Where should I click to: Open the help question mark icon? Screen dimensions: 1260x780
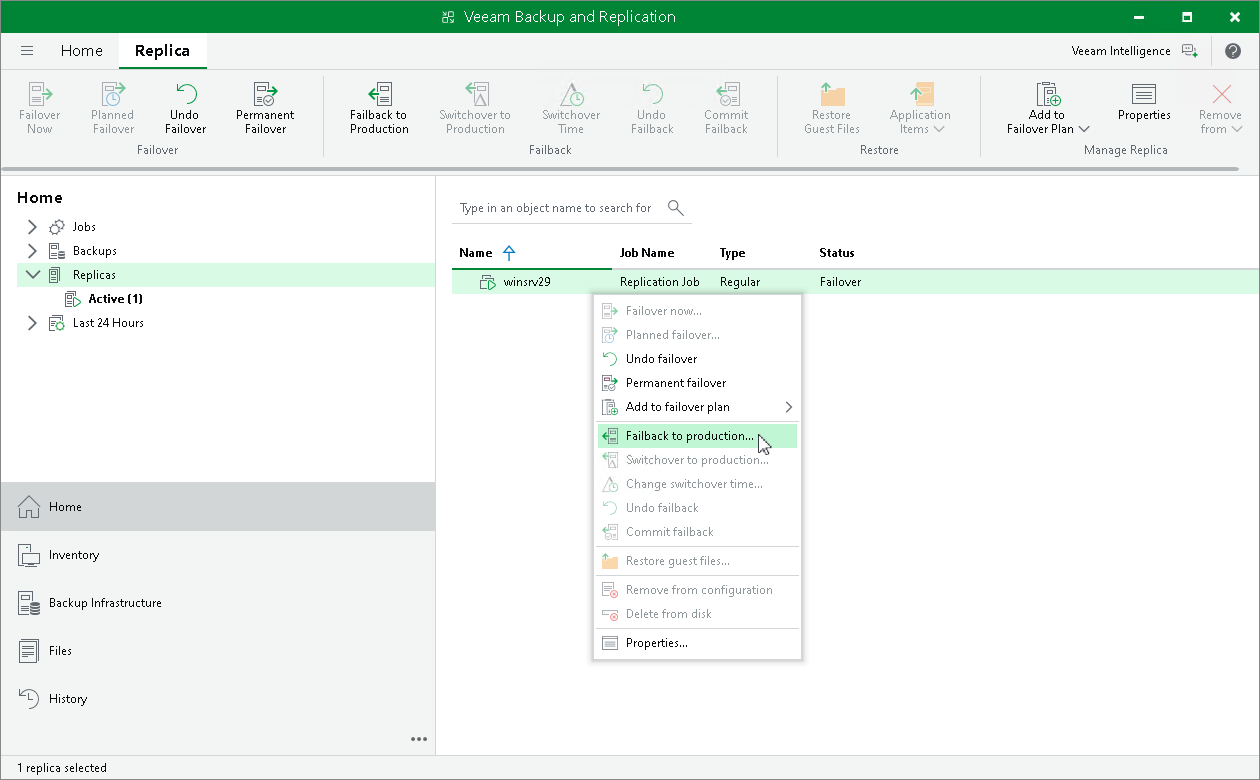[x=1233, y=51]
